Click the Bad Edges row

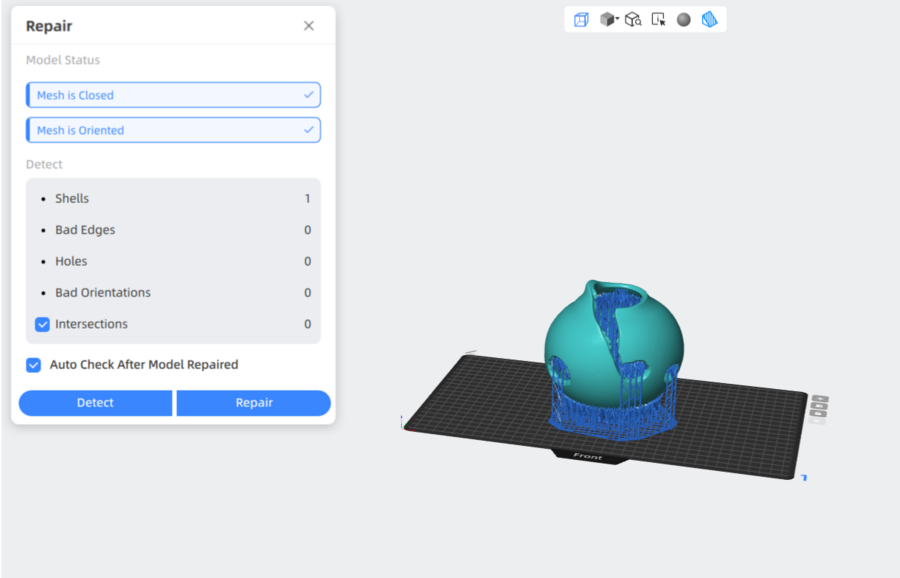pos(173,230)
